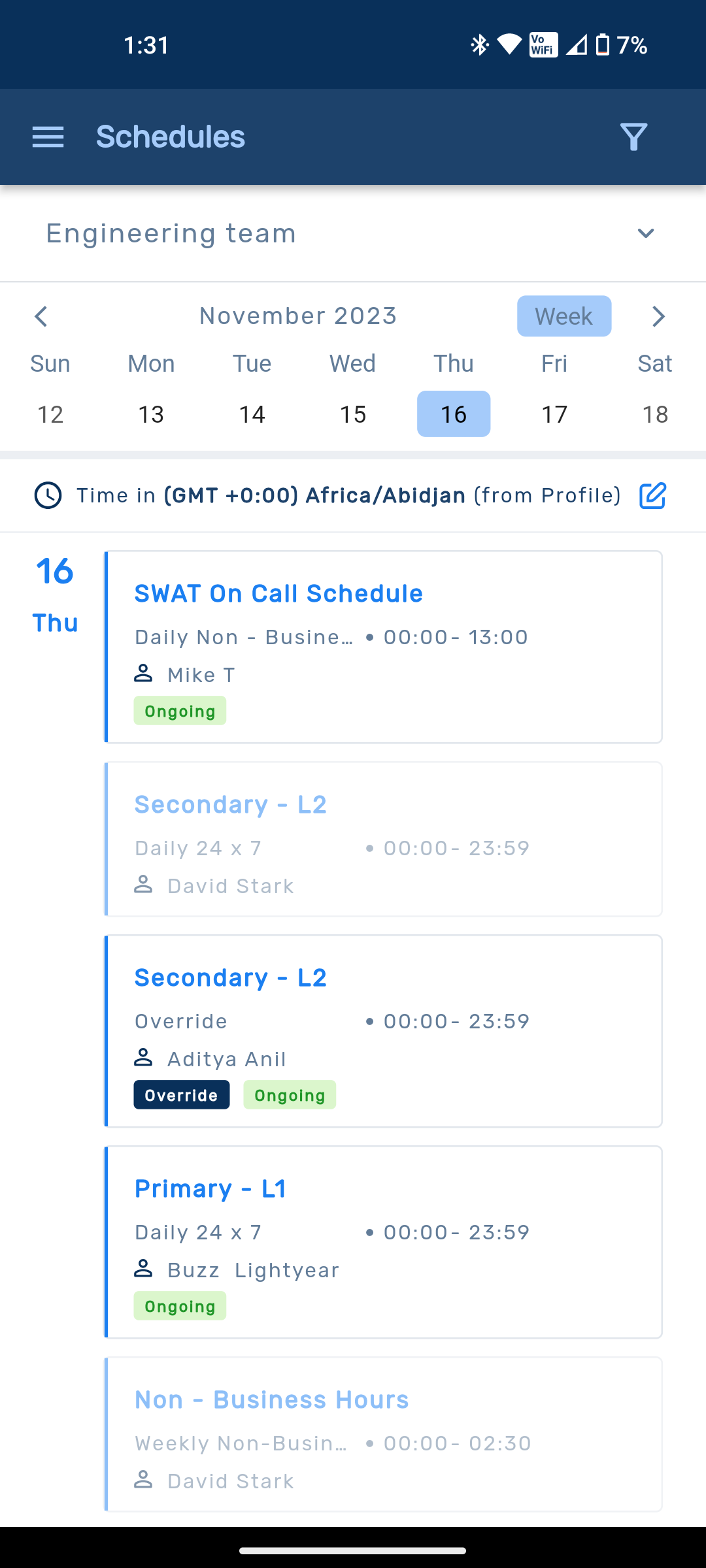Open Primary - L1 schedule
706x1568 pixels.
click(210, 1189)
